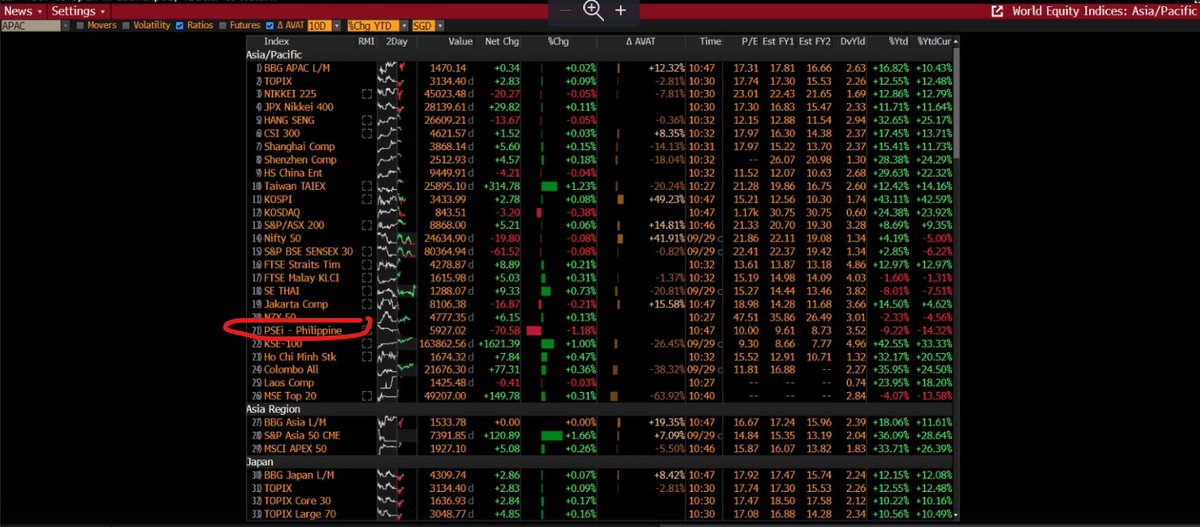This screenshot has width=1200, height=527.
Task: Toggle RMI box for Ho Chi Minh Stk
Action: [x=367, y=356]
